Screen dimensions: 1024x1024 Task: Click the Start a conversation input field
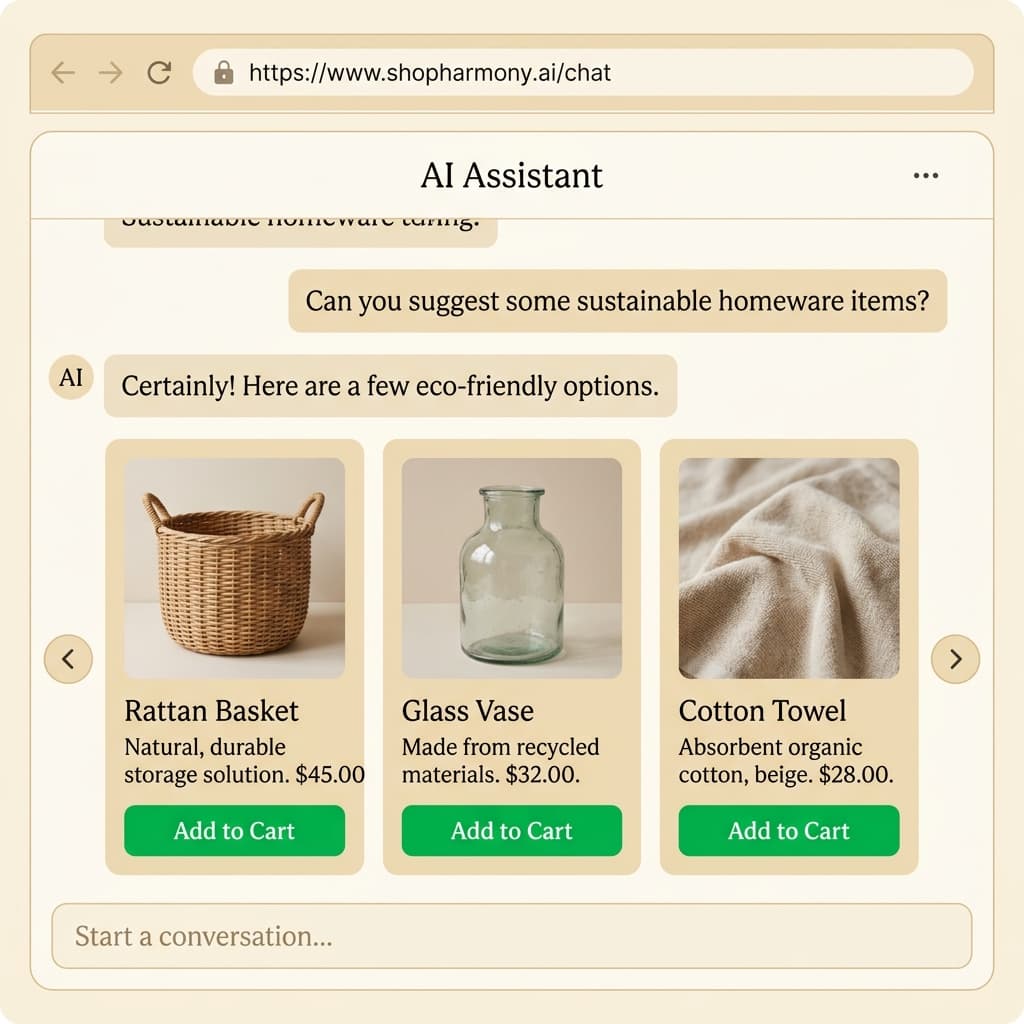[x=511, y=936]
